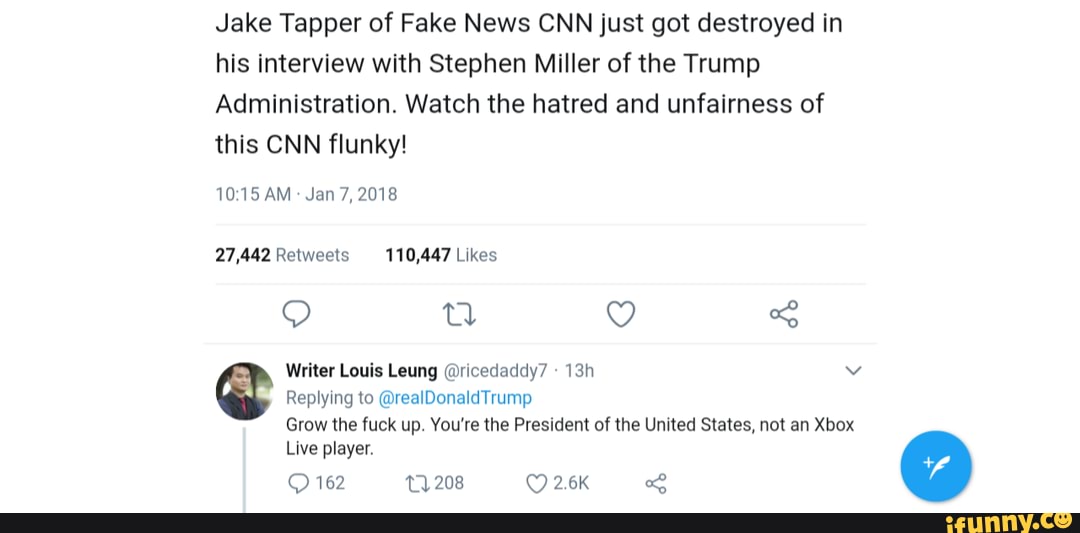Open the Writer Louis Leung display name
Screen dimensions: 1080x533
pyautogui.click(x=361, y=371)
